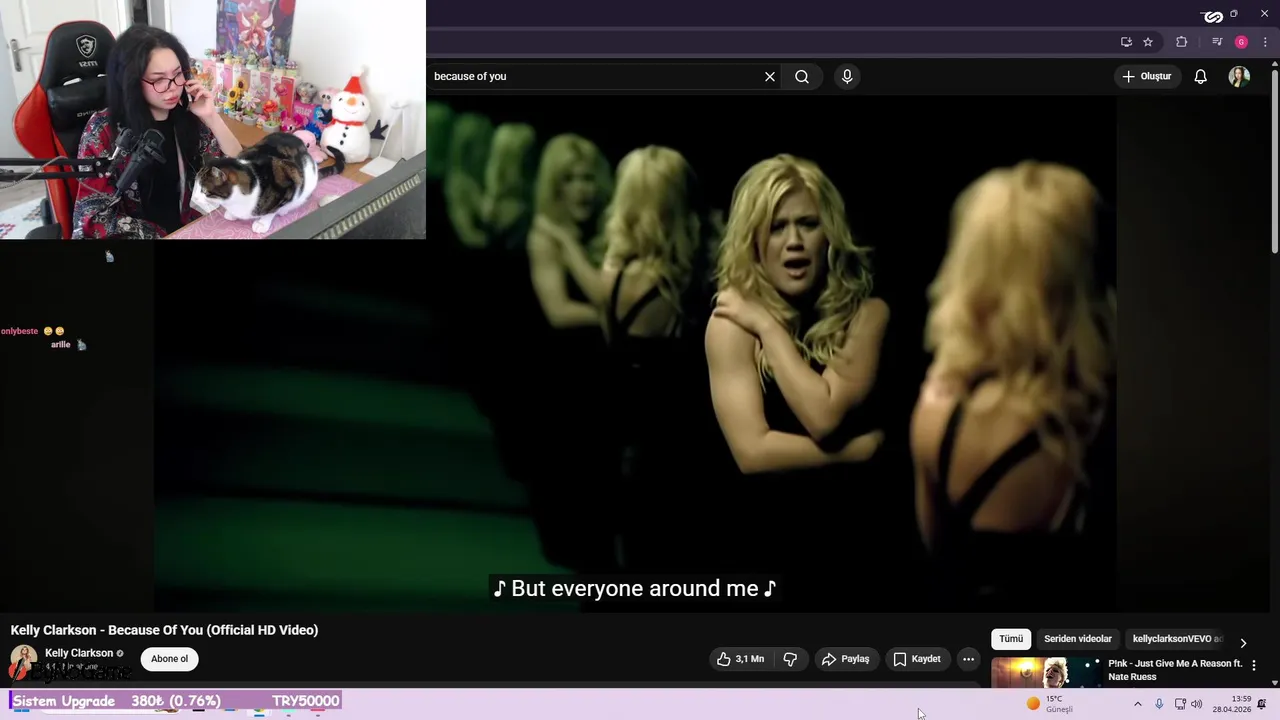Save video with the Kaydet button
The width and height of the screenshot is (1280, 720).
tap(917, 659)
